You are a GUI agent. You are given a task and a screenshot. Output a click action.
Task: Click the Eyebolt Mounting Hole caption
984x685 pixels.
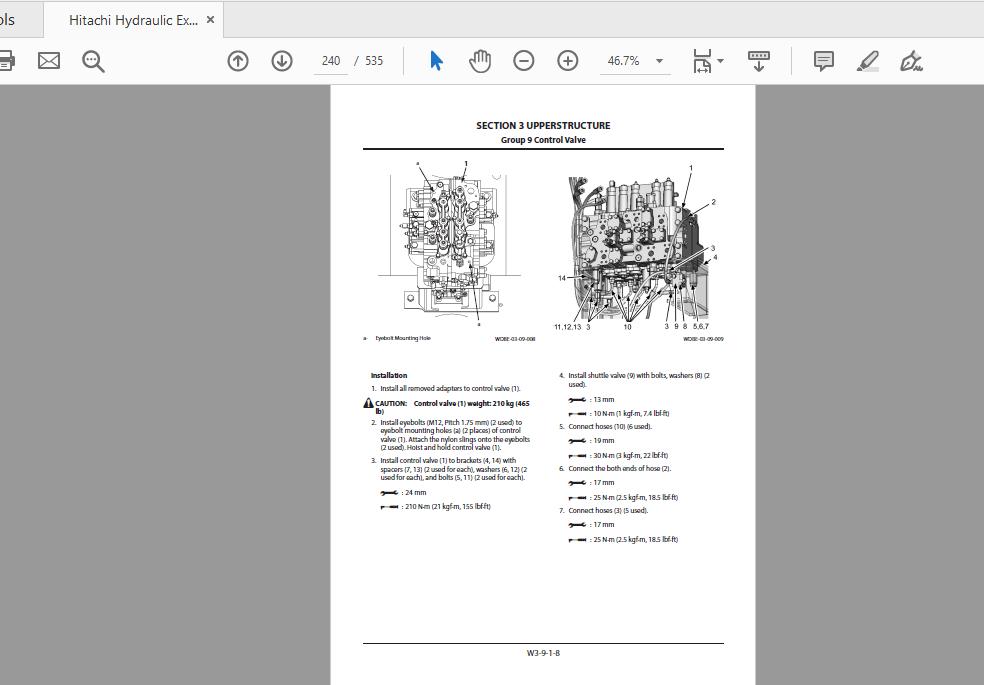(403, 338)
